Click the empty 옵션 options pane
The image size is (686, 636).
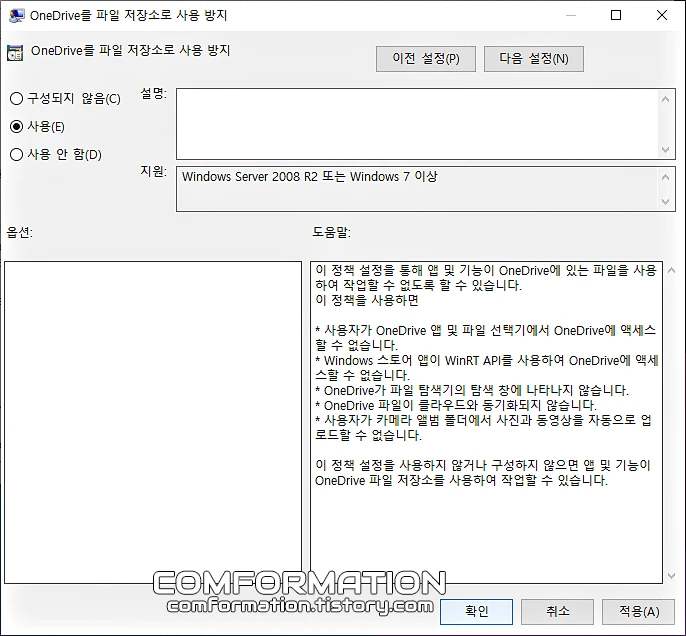[x=153, y=422]
